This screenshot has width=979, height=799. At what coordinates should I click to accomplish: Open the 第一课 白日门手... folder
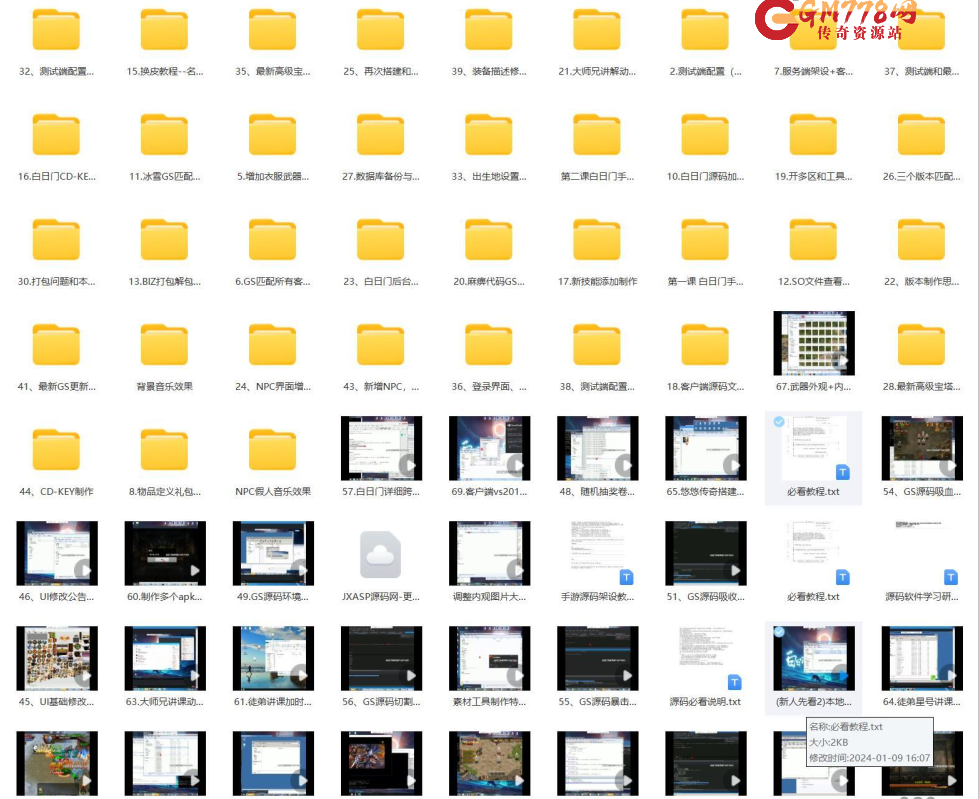click(x=705, y=239)
